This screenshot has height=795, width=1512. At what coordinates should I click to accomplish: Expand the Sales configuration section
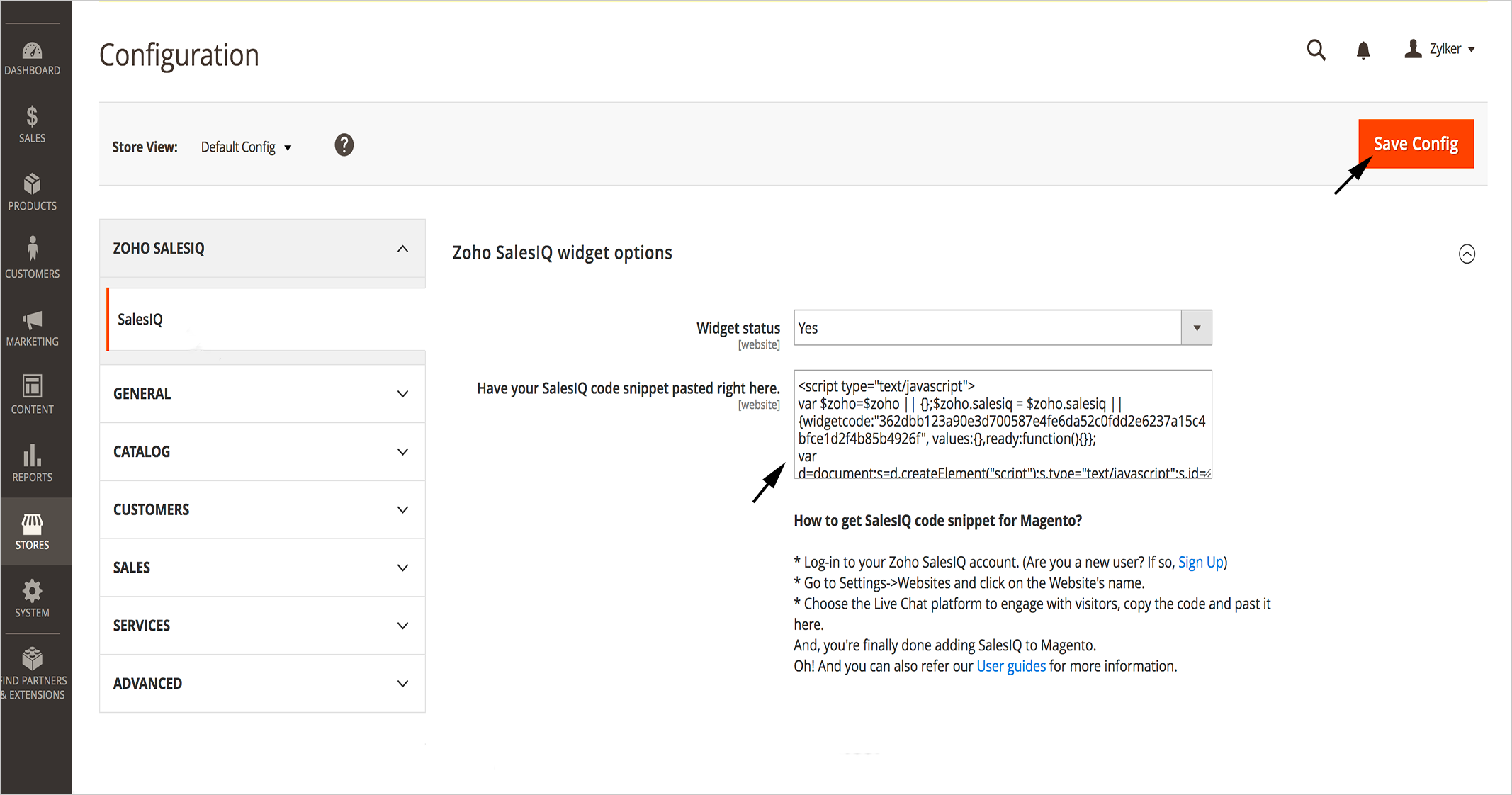click(262, 568)
